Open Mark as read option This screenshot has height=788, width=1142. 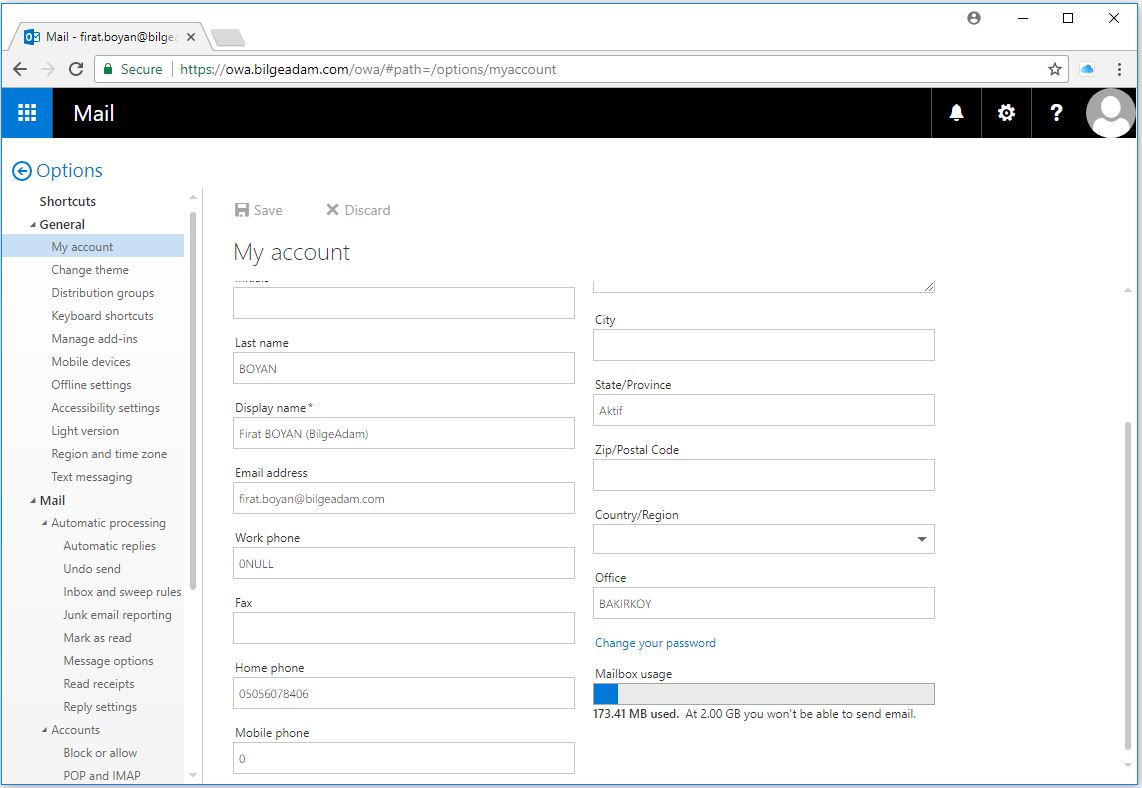coord(97,638)
